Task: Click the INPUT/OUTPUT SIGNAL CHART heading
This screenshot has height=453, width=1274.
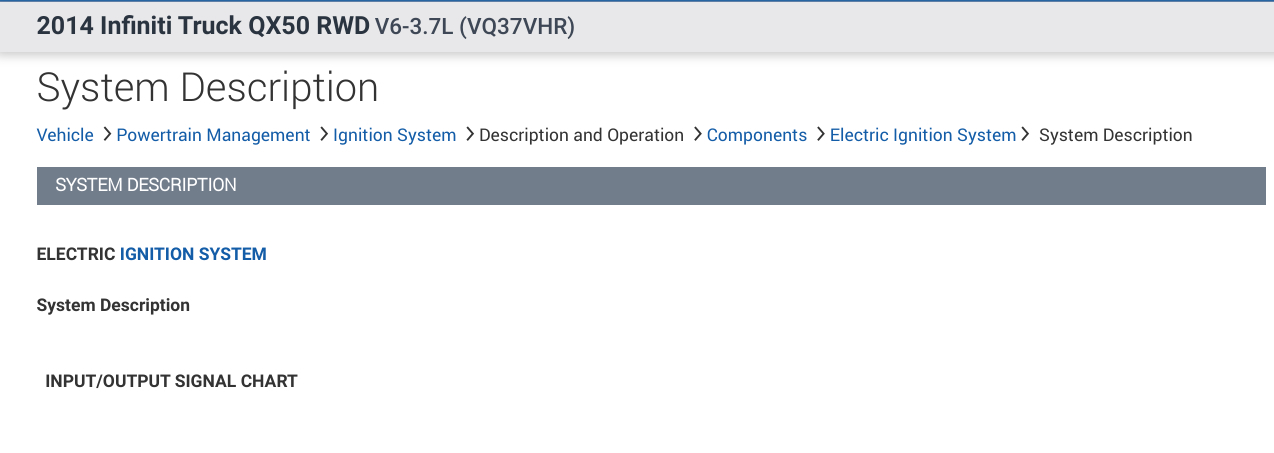Action: point(171,381)
